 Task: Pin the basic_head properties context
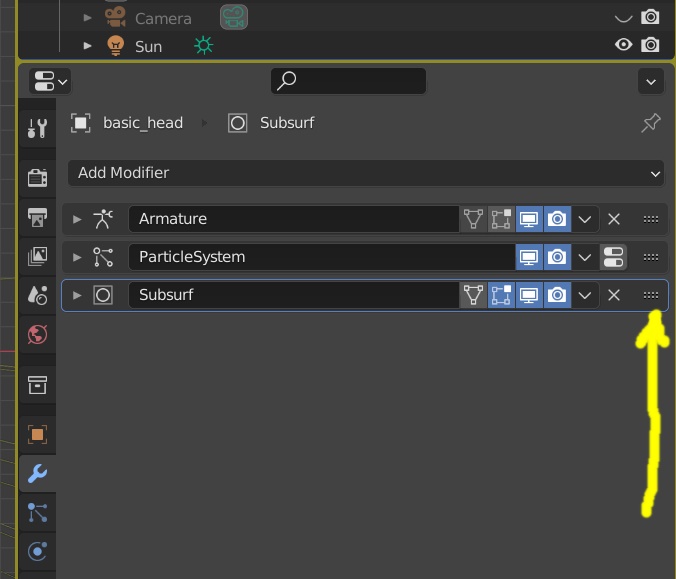(651, 123)
